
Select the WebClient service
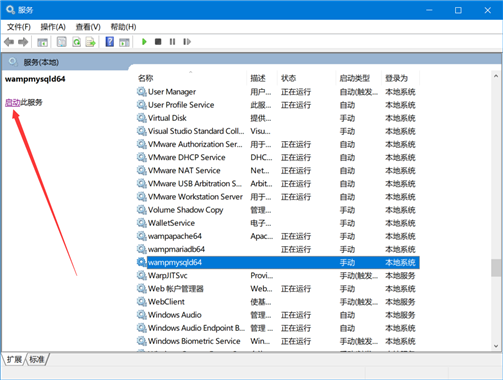click(278, 302)
